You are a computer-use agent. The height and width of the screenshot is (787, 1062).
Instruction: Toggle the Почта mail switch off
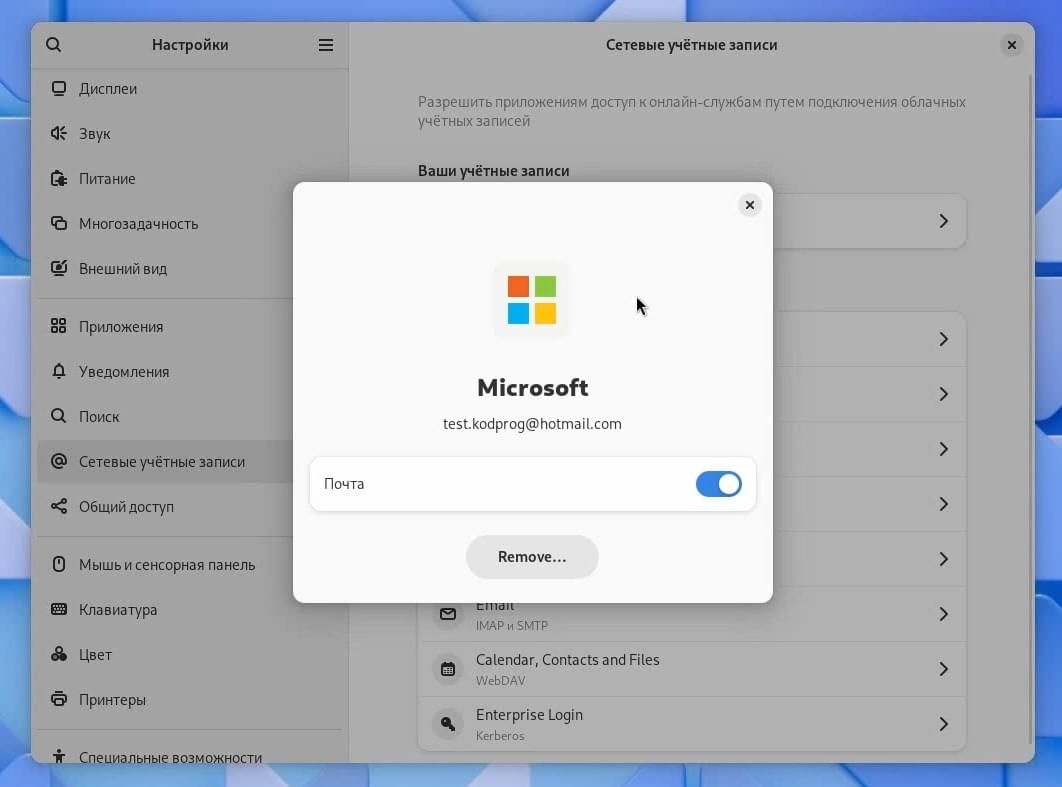click(718, 484)
